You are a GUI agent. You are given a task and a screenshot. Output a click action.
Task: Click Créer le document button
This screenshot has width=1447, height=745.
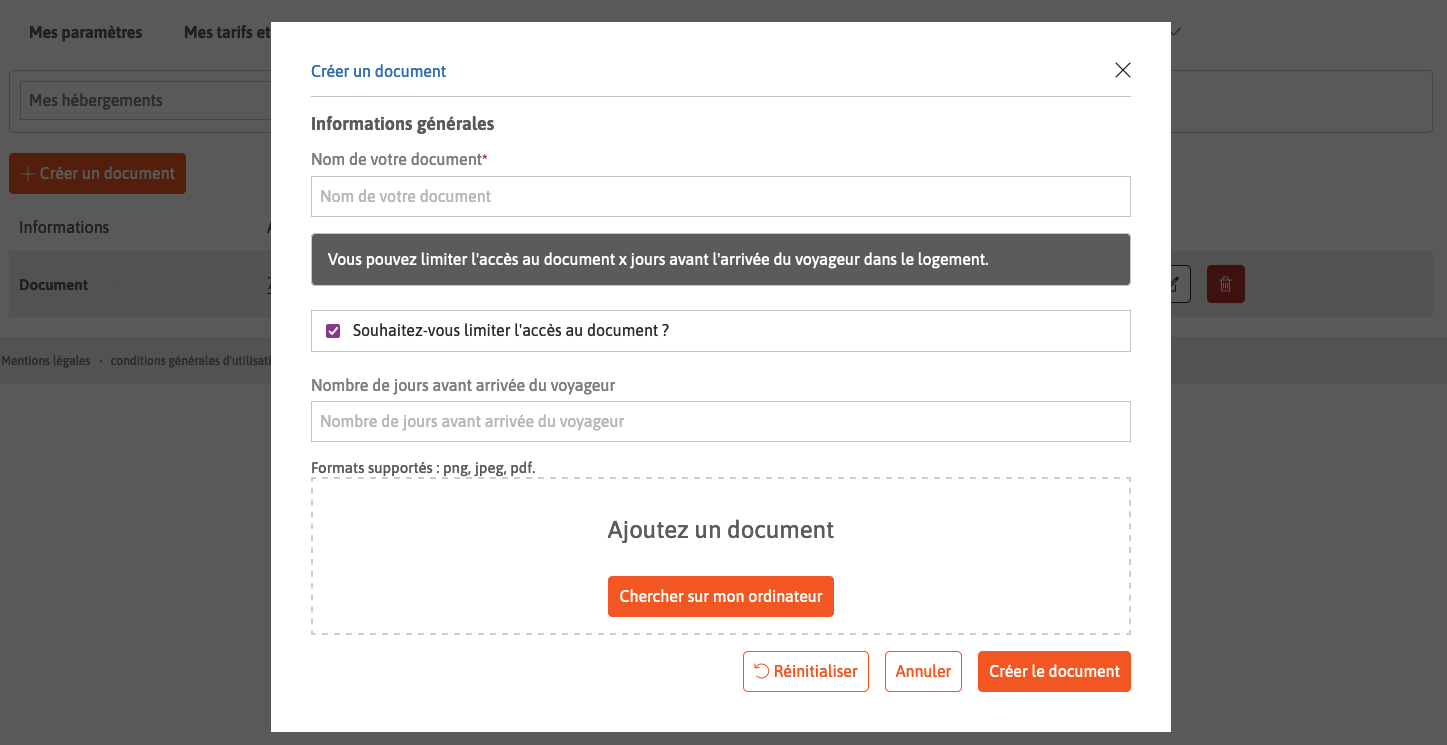(x=1054, y=672)
